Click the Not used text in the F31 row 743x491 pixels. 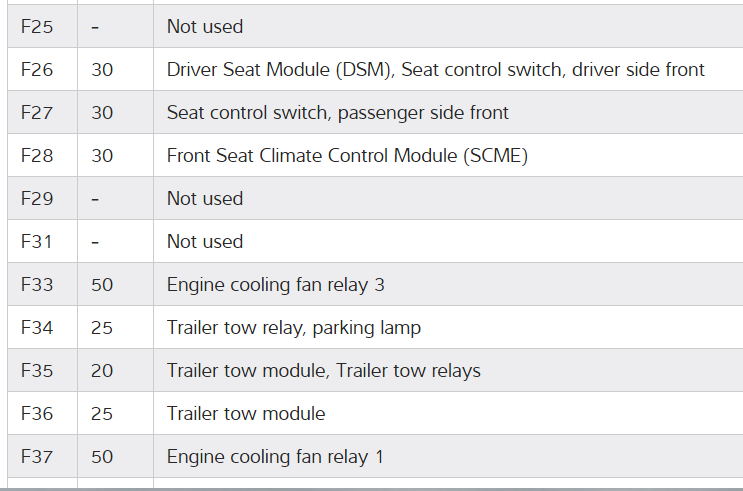205,242
